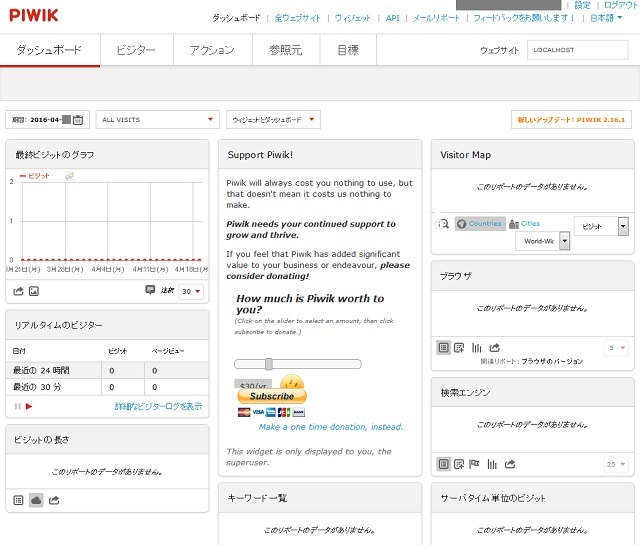This screenshot has height=545, width=640.
Task: Open the graph range dropdown showing 30
Action: pos(191,291)
